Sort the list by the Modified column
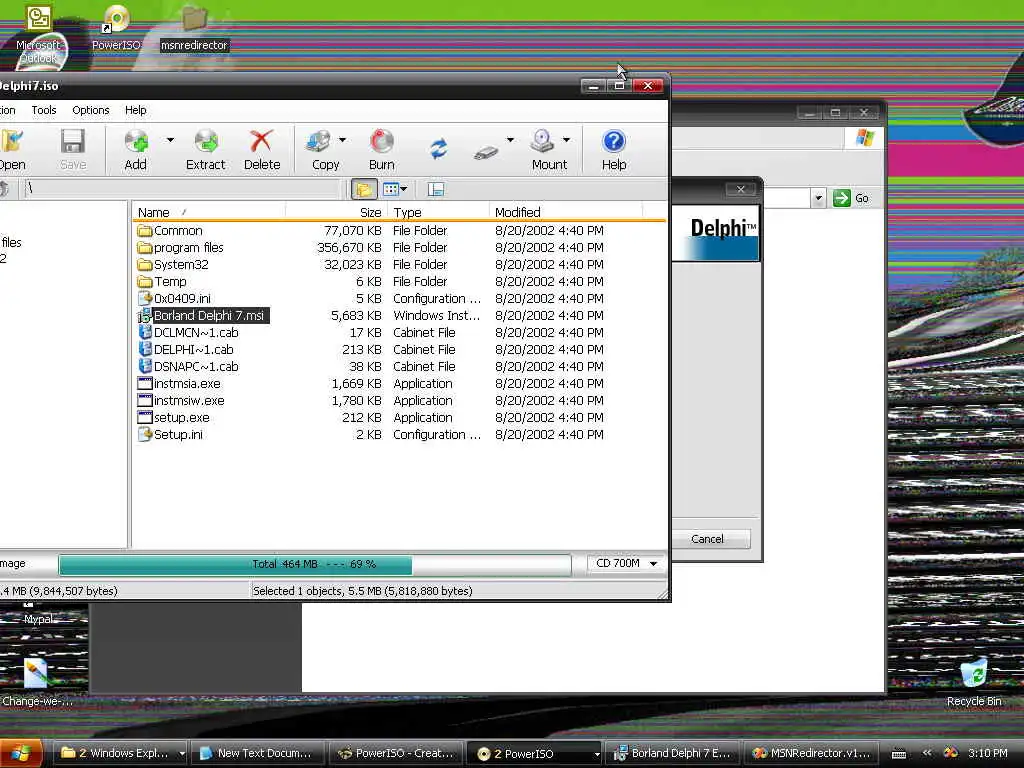 click(x=566, y=212)
